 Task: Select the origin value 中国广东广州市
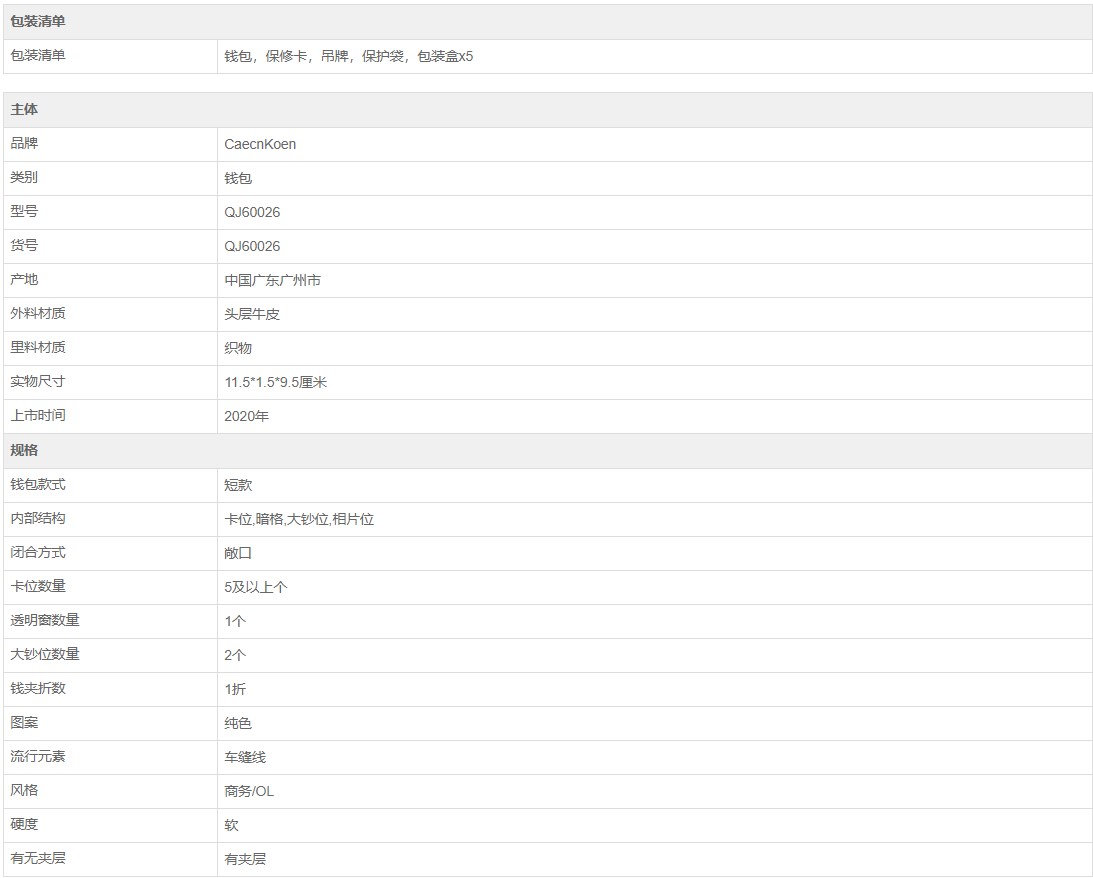tap(273, 280)
